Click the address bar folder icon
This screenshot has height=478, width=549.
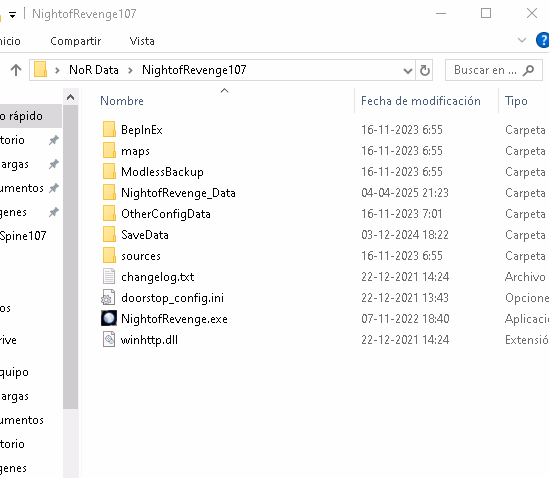point(40,69)
